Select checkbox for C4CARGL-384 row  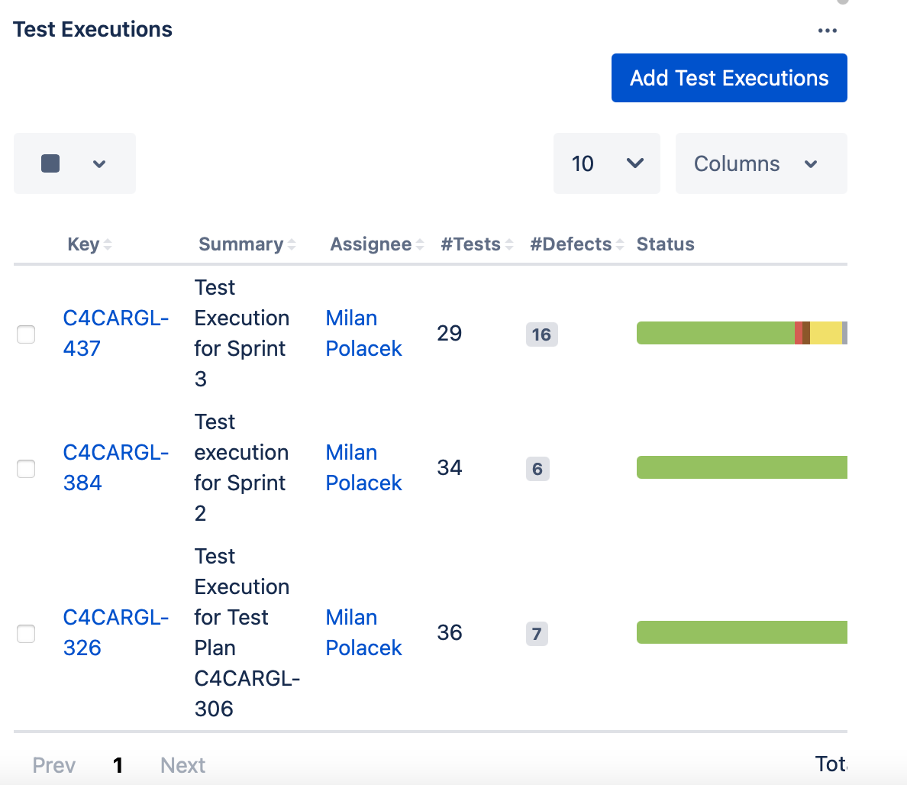(x=26, y=468)
